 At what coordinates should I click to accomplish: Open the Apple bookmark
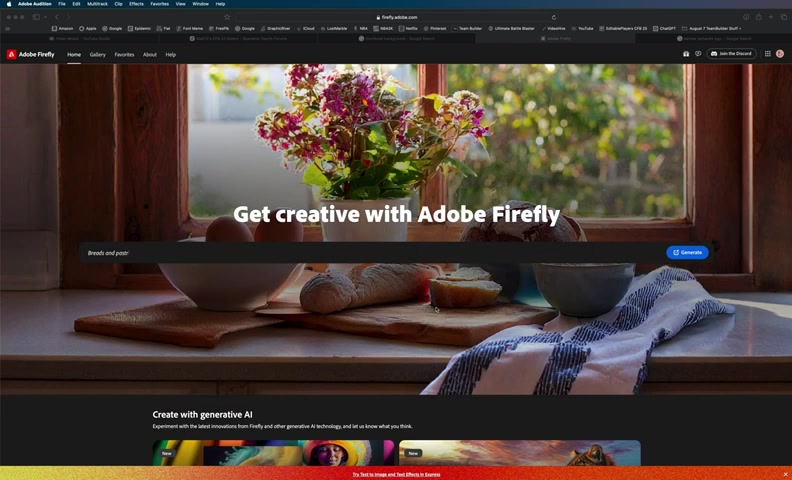coord(88,28)
